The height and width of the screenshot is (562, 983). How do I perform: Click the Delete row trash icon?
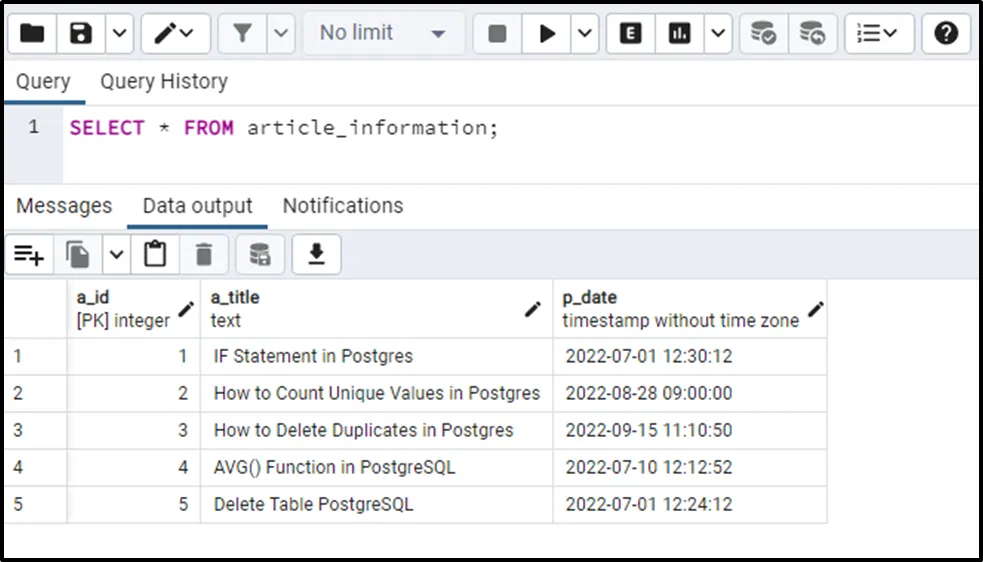[204, 255]
